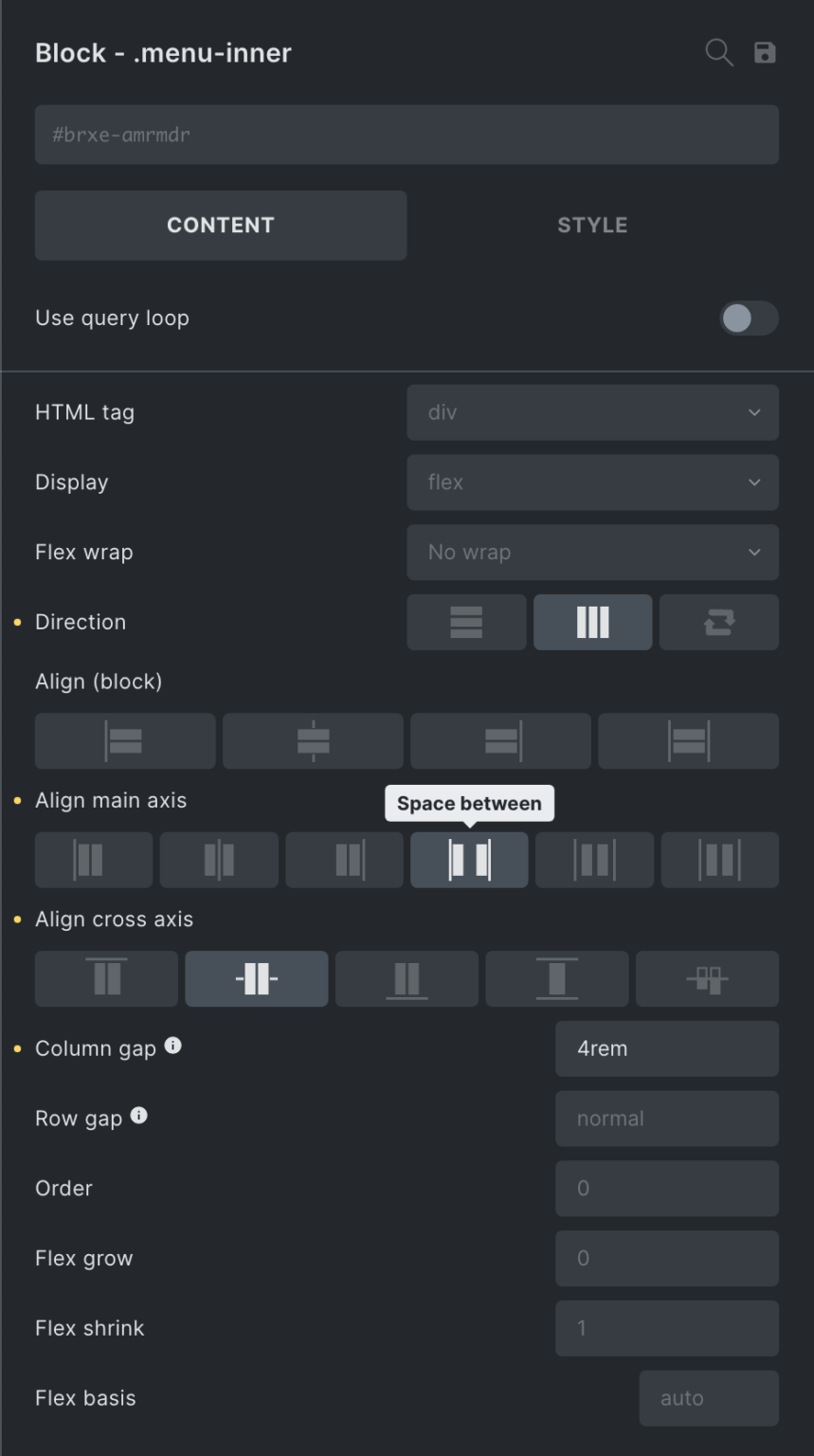
Task: Switch to the CONTENT tab
Action: tap(221, 225)
